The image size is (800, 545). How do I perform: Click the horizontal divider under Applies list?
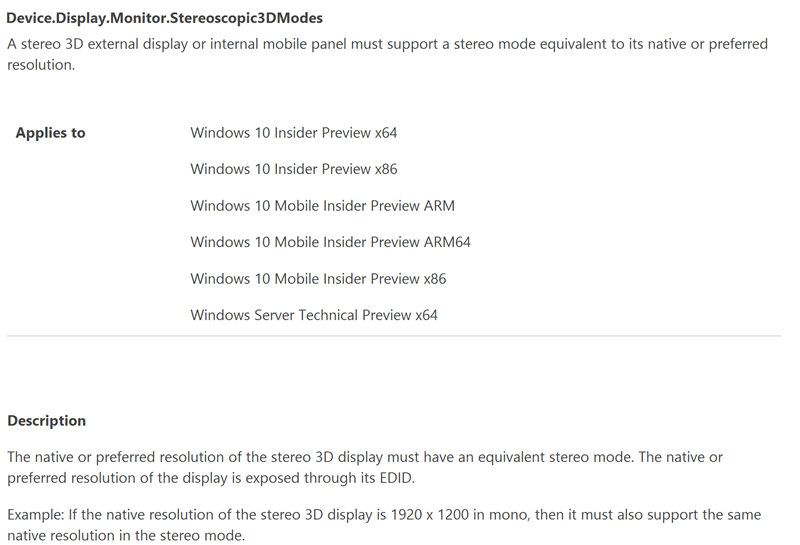[394, 336]
